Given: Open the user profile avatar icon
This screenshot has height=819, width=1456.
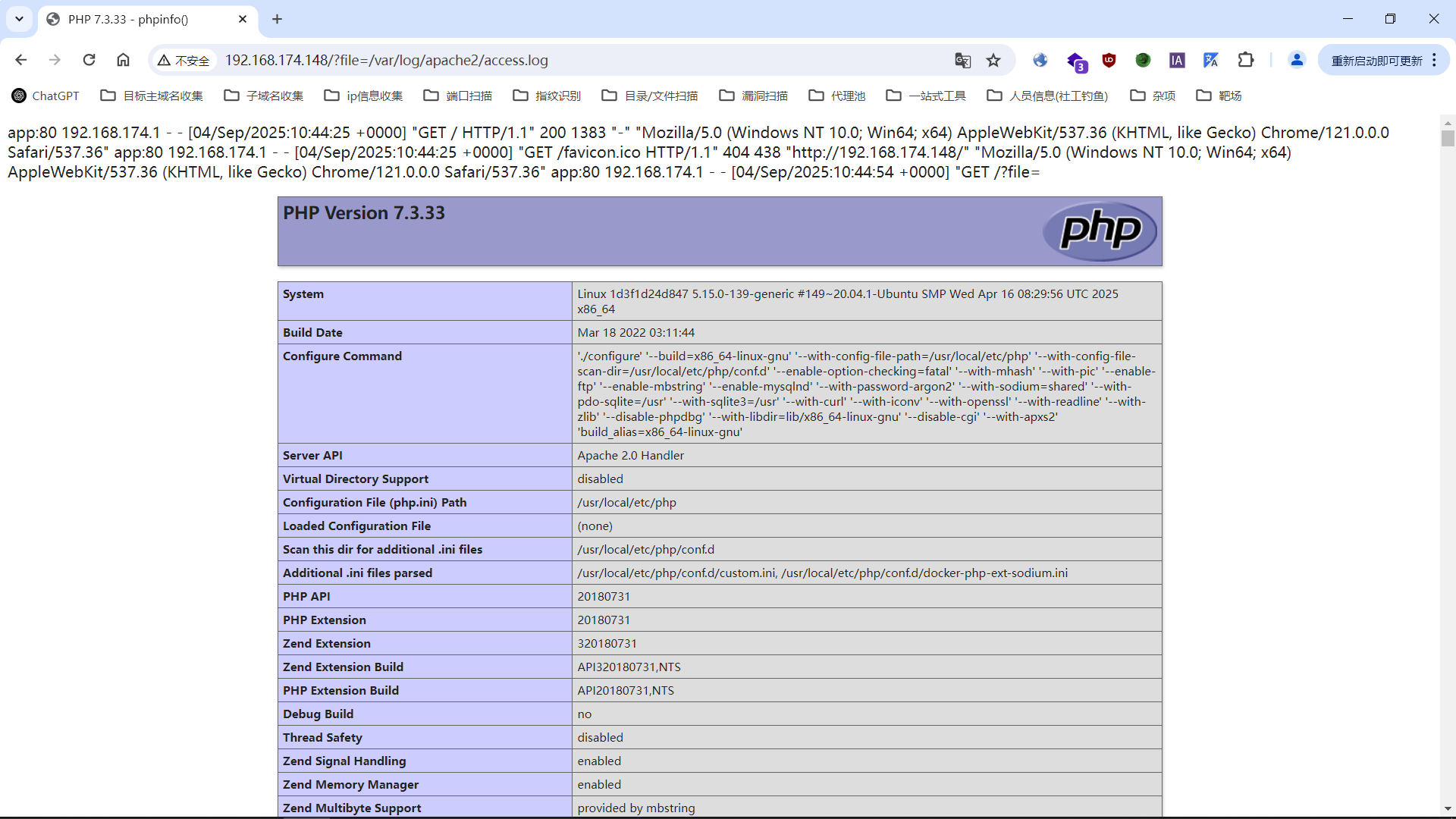Looking at the screenshot, I should 1297,60.
